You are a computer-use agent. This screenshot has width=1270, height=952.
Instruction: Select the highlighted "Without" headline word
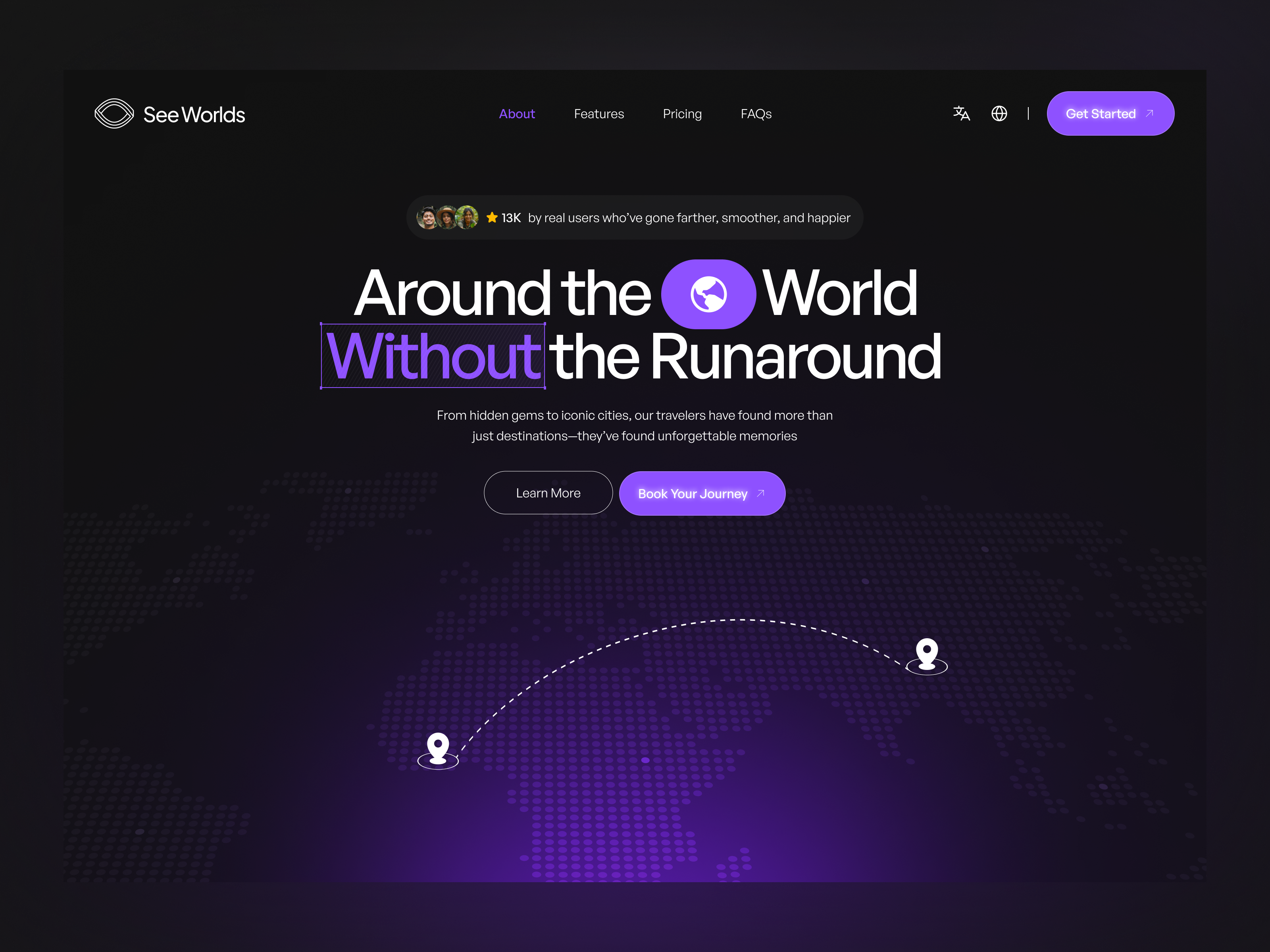pos(433,356)
